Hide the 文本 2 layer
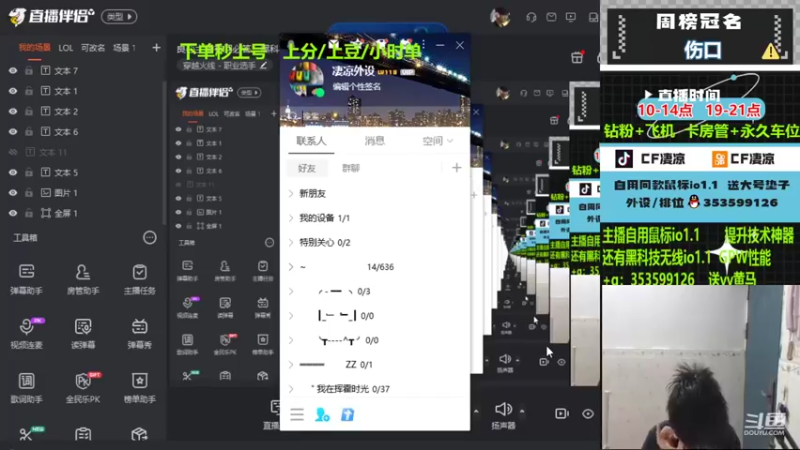Image resolution: width=800 pixels, height=450 pixels. [x=13, y=111]
